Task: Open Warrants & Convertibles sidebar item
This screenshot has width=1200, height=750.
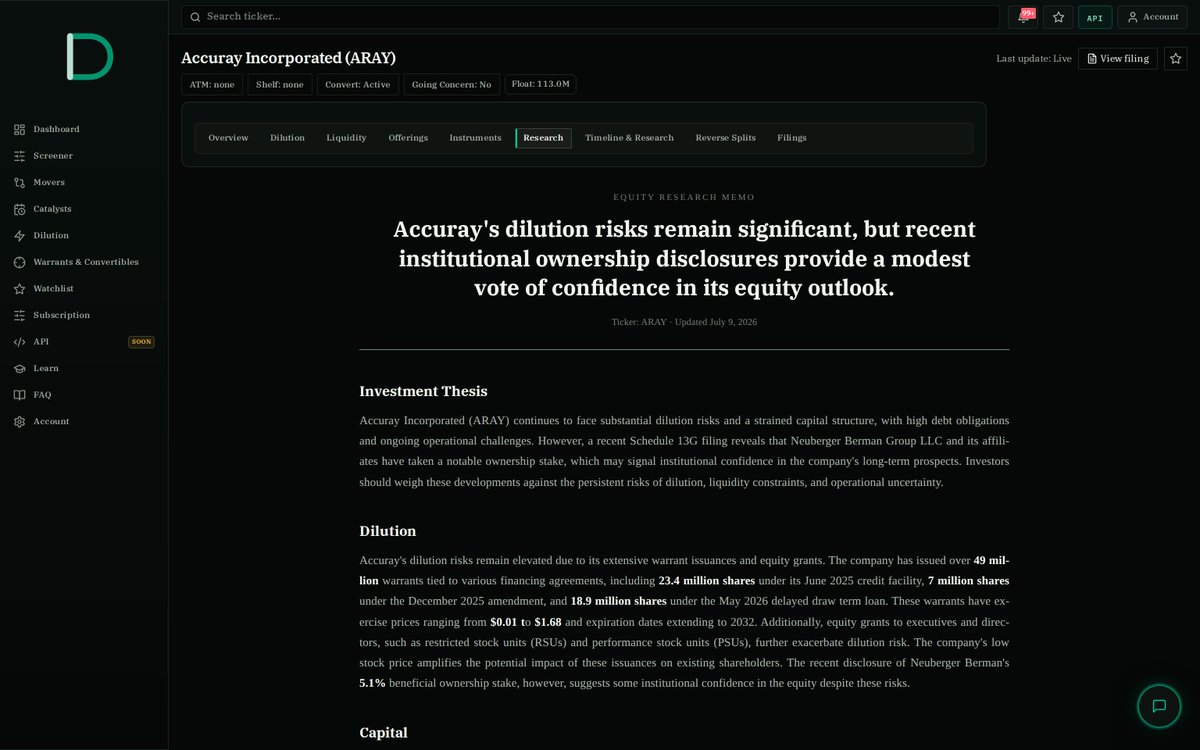Action: click(x=84, y=262)
